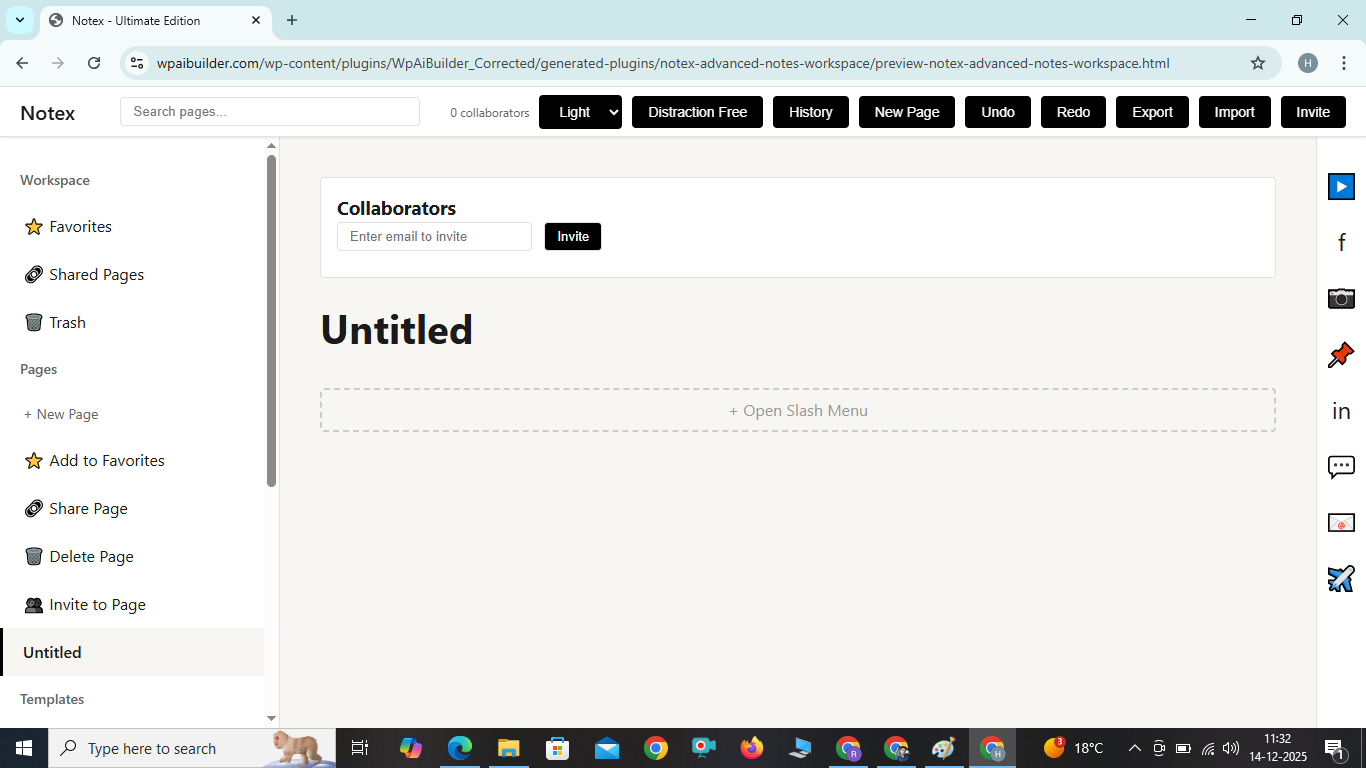Click the email envelope icon in right sidebar

(1341, 523)
